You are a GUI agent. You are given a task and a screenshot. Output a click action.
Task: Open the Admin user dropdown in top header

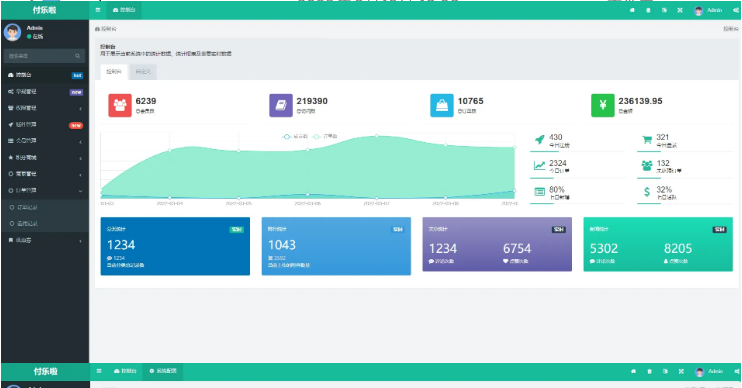708,10
